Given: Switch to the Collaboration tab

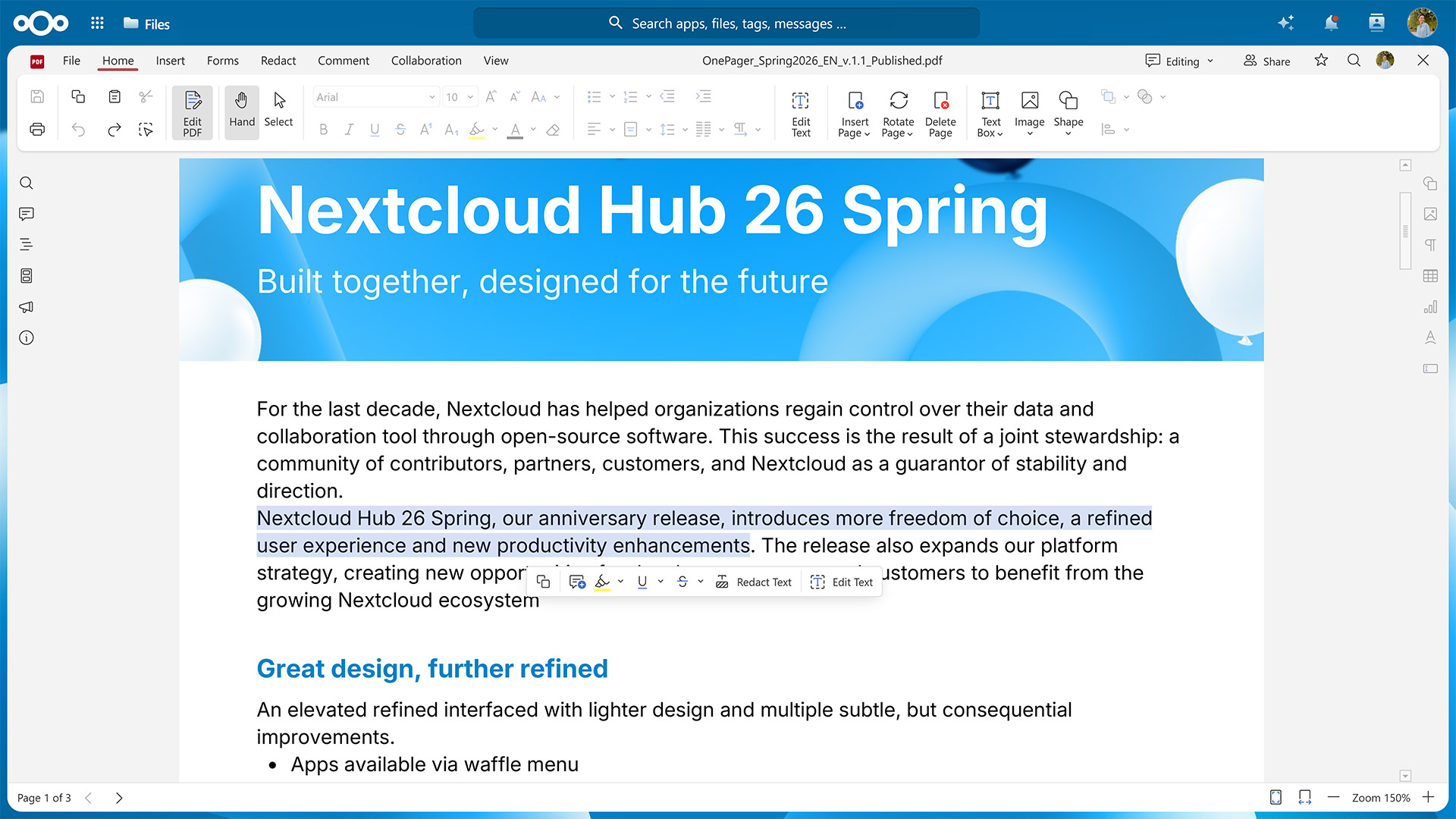Looking at the screenshot, I should tap(426, 61).
